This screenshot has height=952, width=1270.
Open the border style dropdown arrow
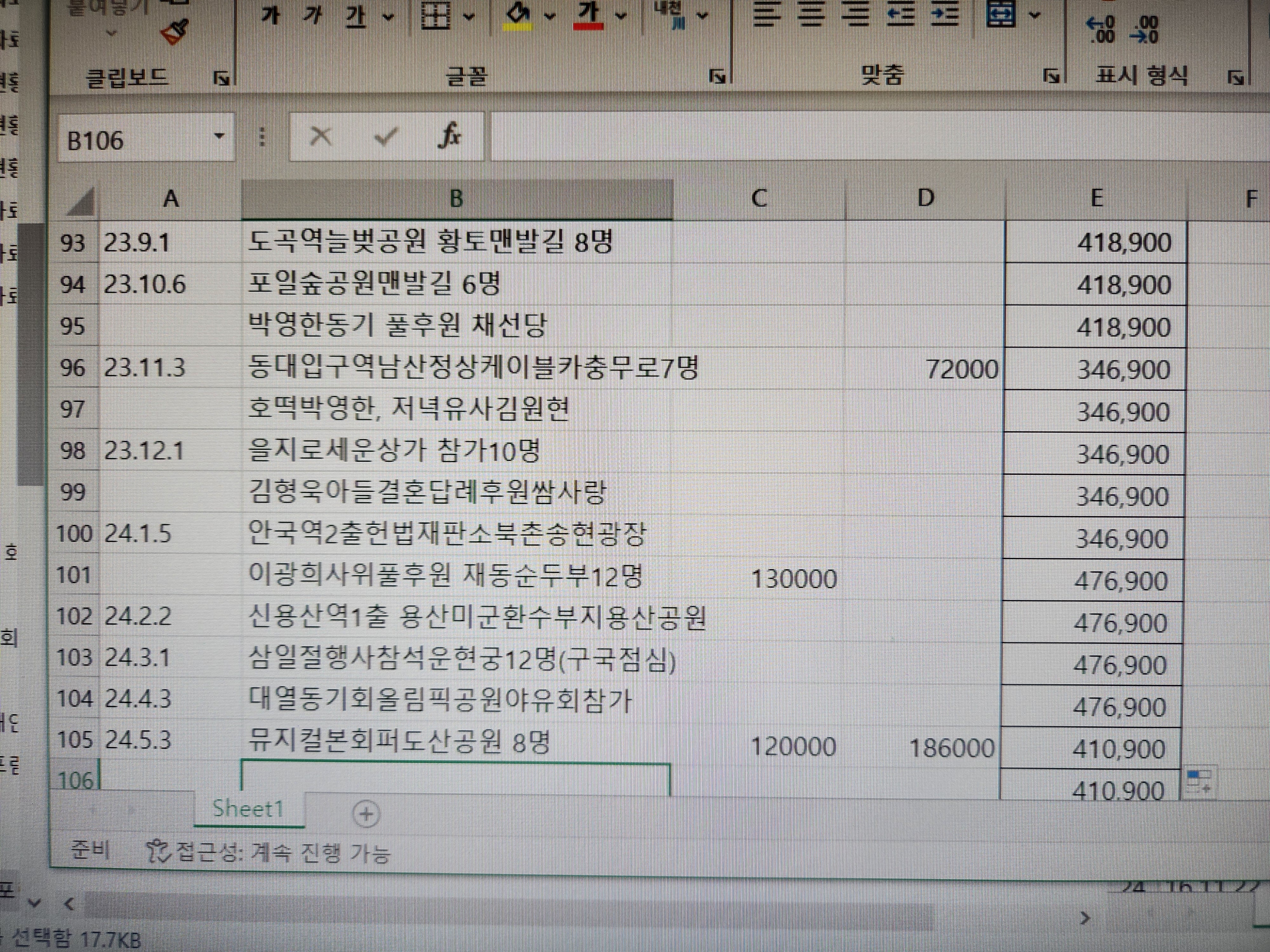point(469,17)
